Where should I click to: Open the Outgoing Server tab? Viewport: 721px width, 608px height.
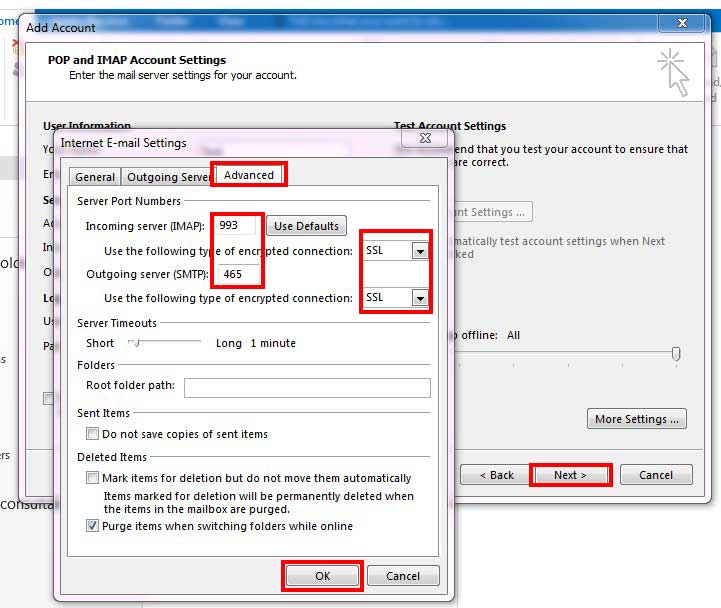point(167,177)
